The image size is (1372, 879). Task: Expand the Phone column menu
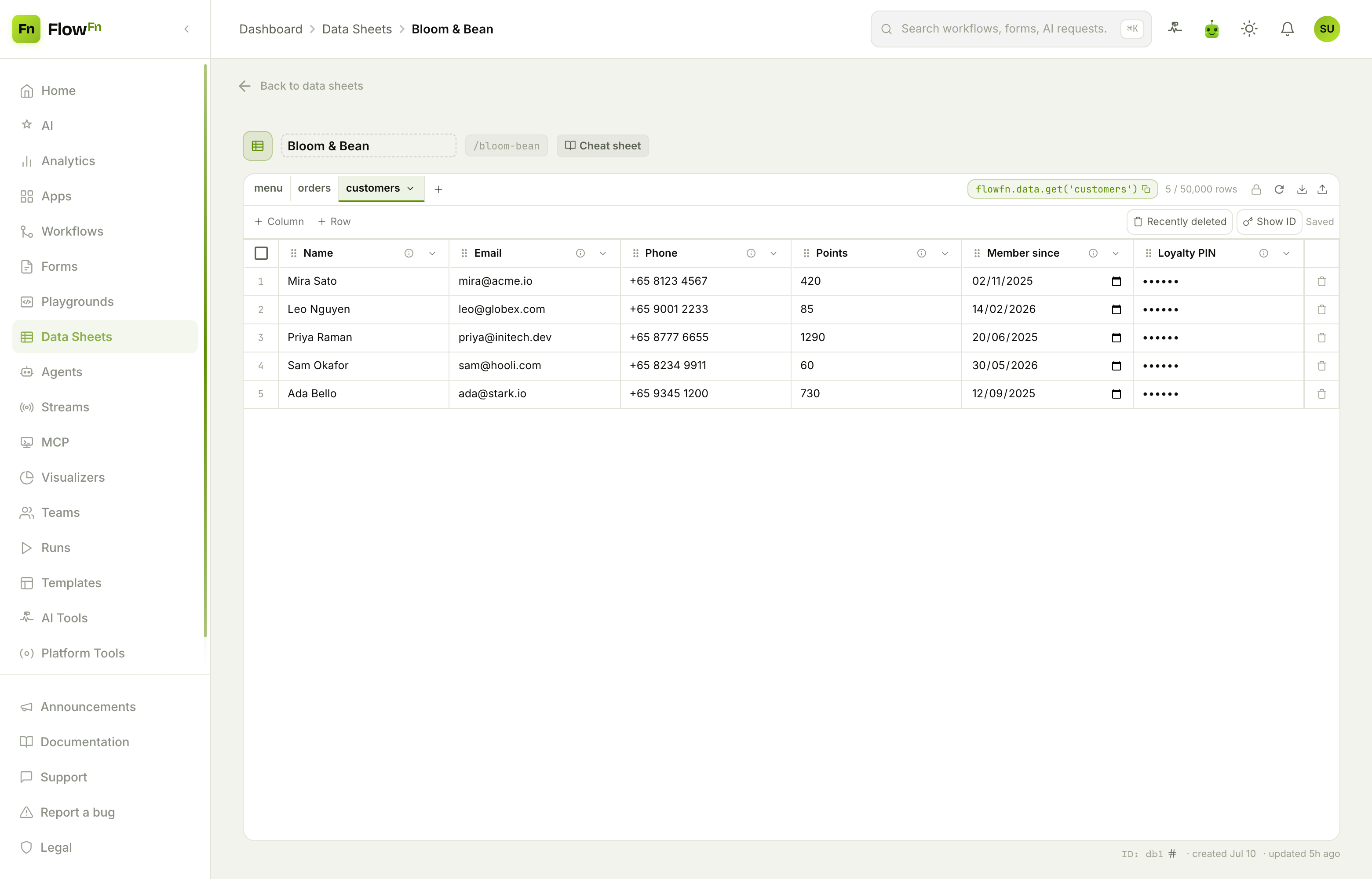(773, 254)
